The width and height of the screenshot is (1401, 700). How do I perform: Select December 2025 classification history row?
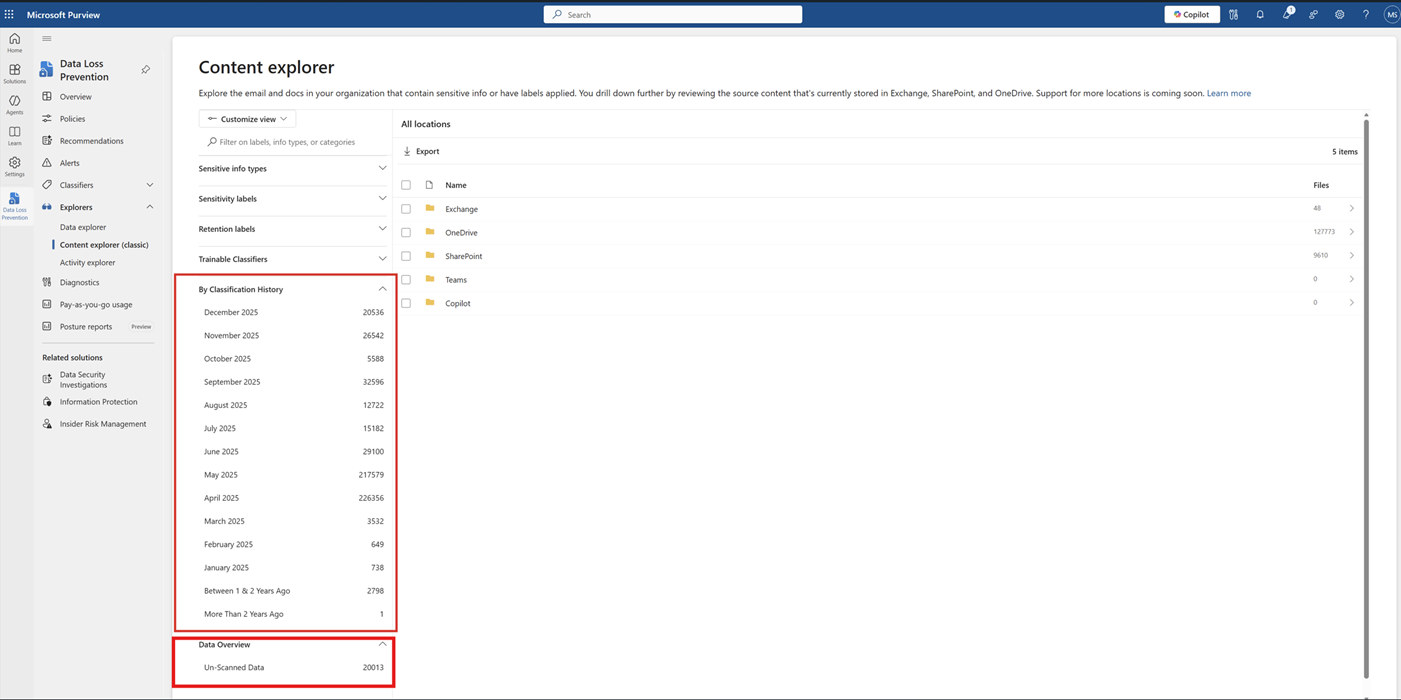(x=293, y=312)
